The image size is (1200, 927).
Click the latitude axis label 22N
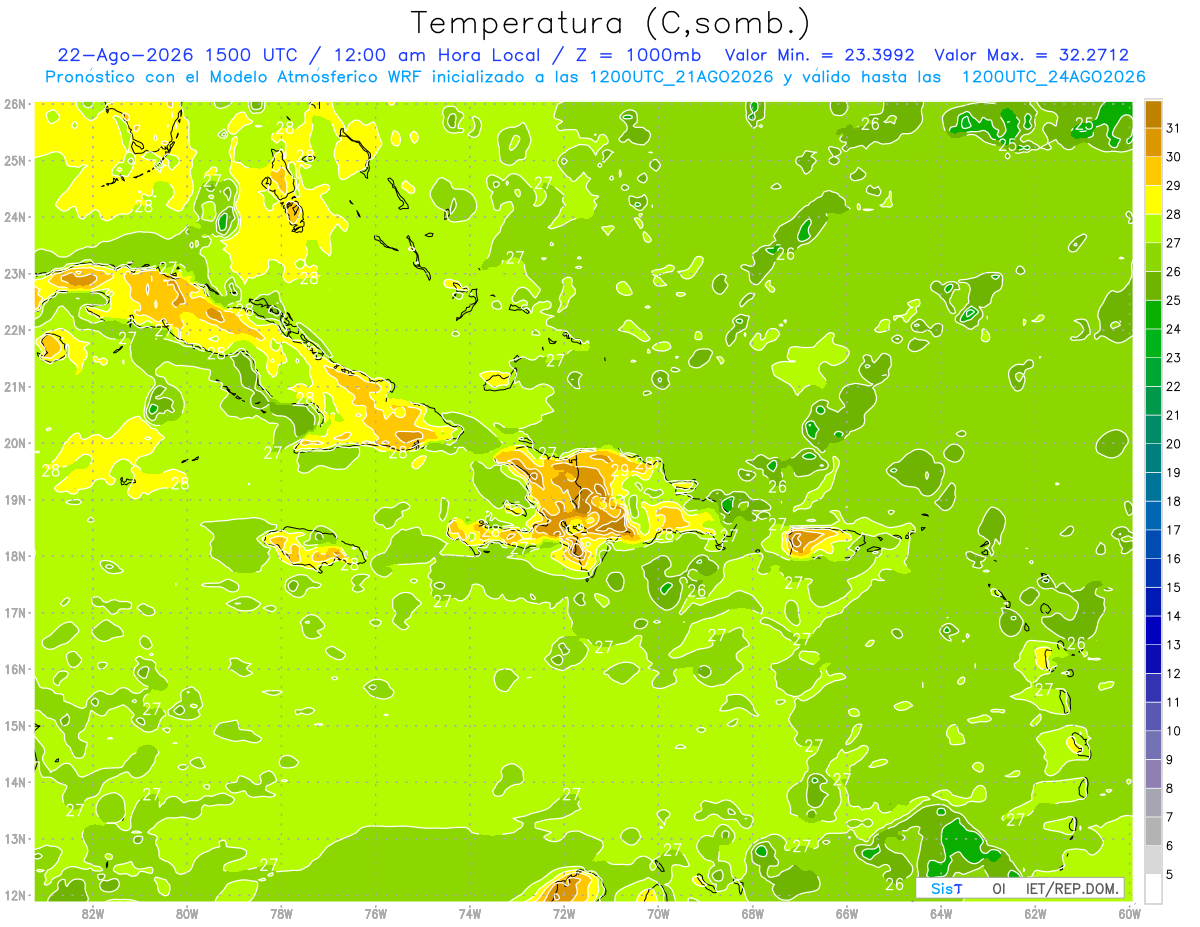point(14,330)
